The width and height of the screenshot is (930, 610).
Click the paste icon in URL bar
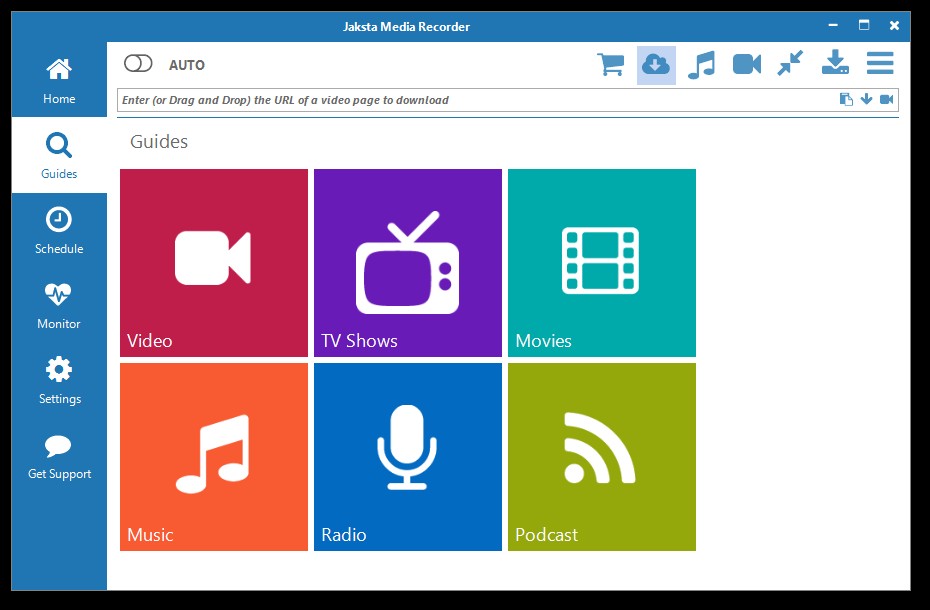pos(846,99)
